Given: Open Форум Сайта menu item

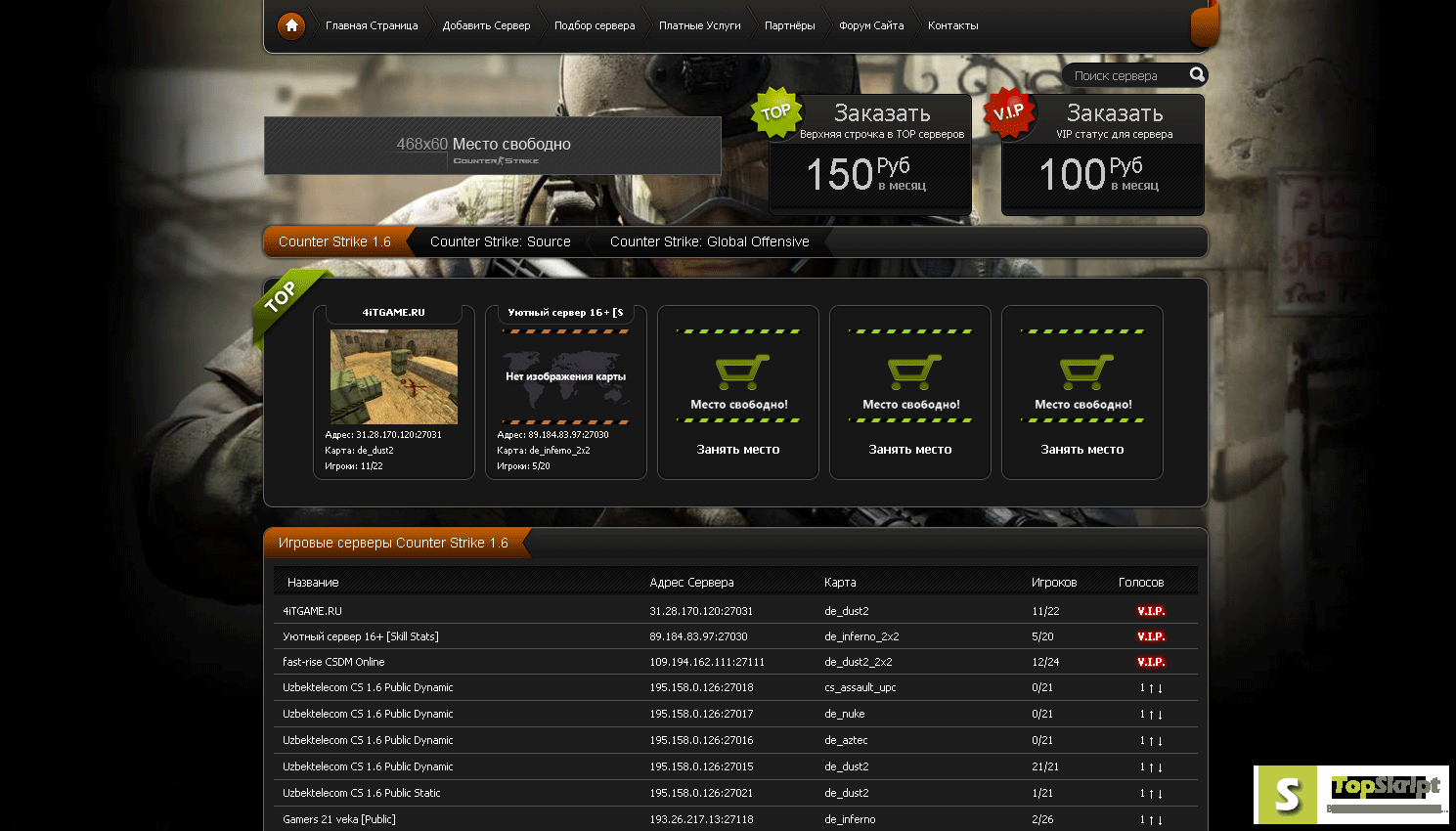Looking at the screenshot, I should click(871, 25).
